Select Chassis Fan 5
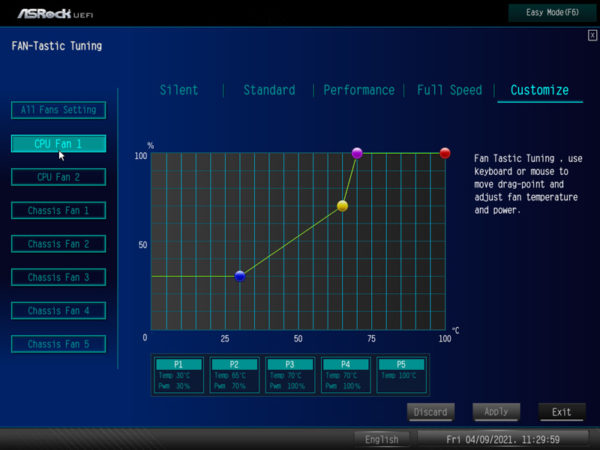Viewport: 600px width, 450px height. (x=59, y=344)
